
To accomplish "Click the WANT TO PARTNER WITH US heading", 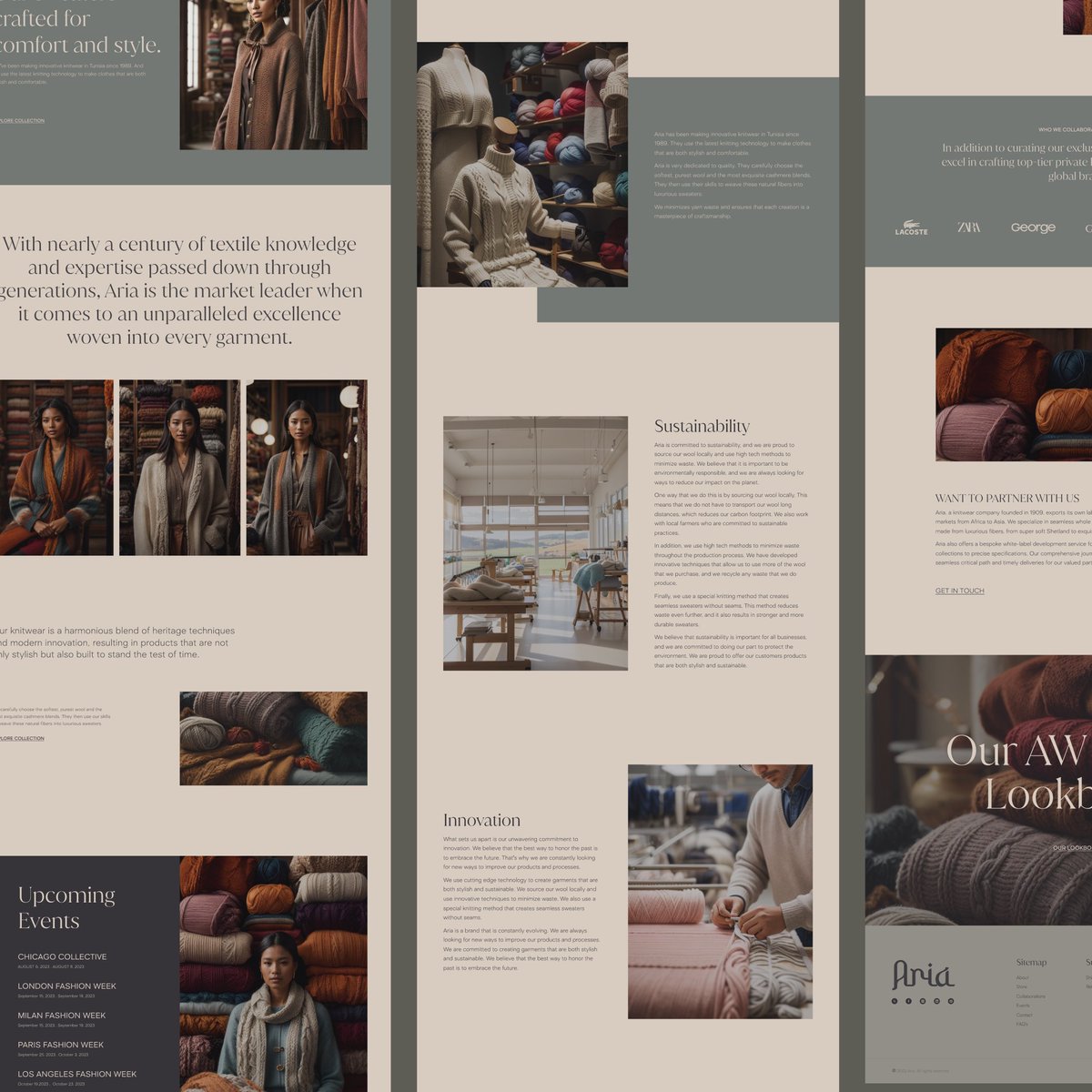I will click(1007, 498).
